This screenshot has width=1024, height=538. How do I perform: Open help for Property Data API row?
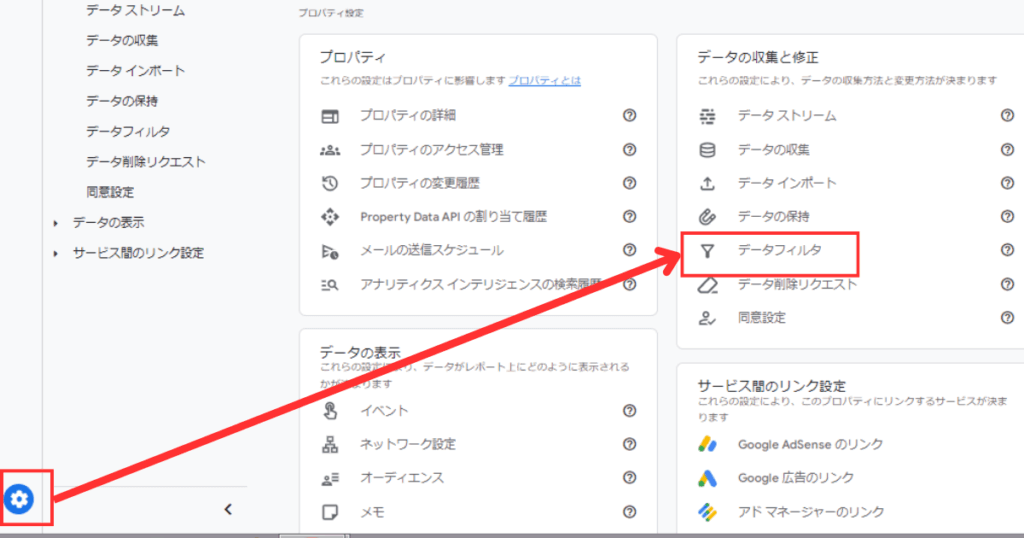[630, 216]
